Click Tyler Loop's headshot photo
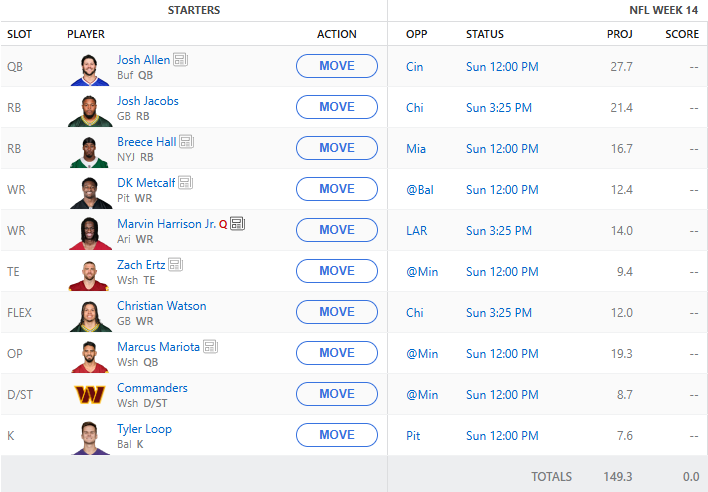Image resolution: width=708 pixels, height=492 pixels. click(x=91, y=435)
